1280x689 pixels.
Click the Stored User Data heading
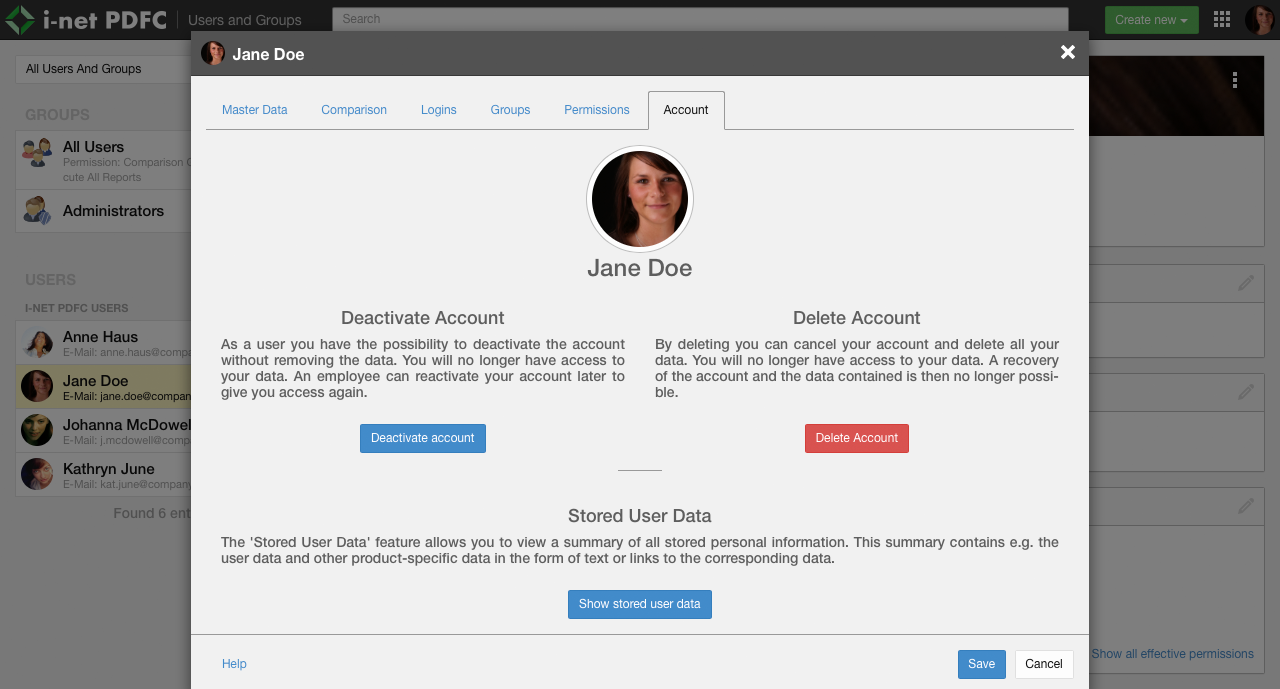[640, 516]
